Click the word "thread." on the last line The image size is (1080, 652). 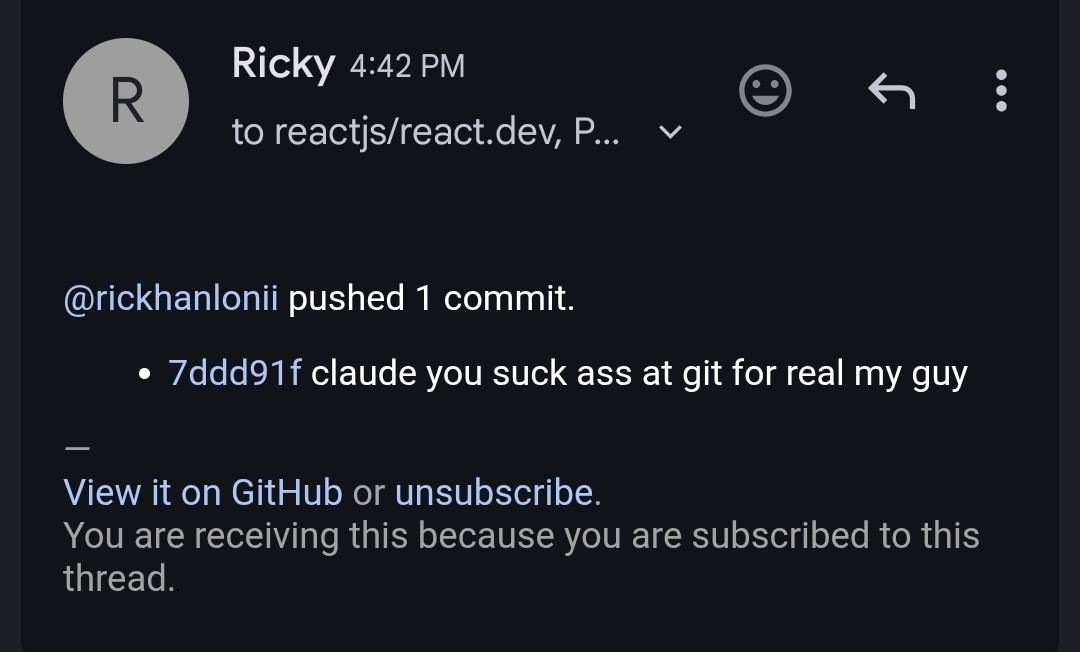click(119, 578)
